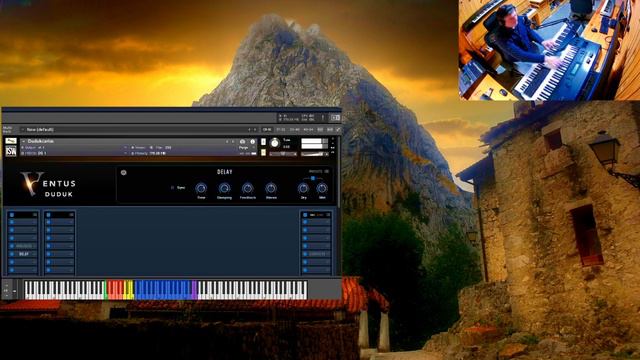Mute the Duduk instrument with M button
This screenshot has height=360, width=640.
[x=263, y=152]
